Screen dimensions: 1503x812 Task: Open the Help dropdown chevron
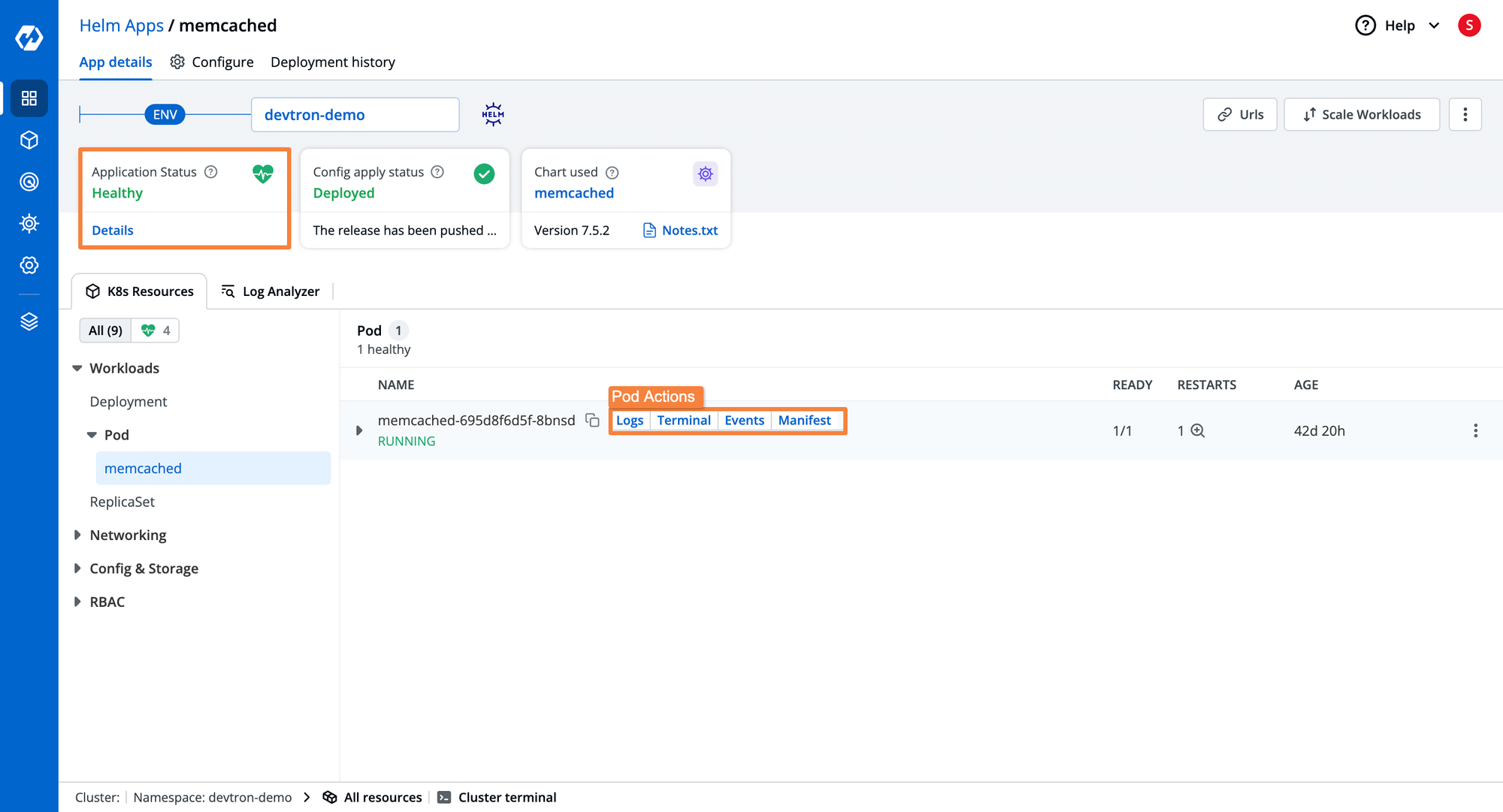click(1434, 26)
